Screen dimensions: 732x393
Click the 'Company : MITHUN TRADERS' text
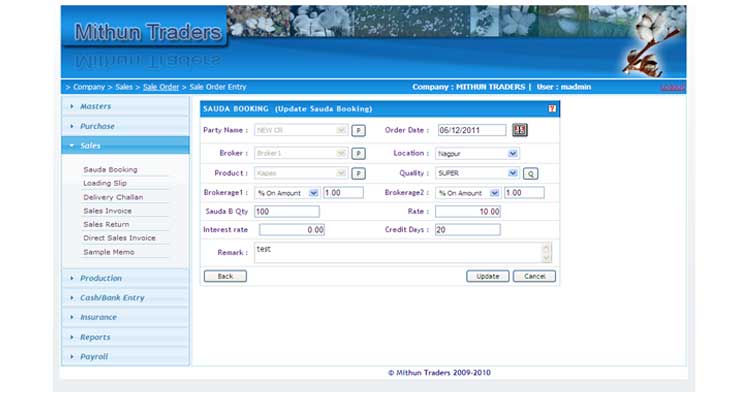(x=468, y=87)
